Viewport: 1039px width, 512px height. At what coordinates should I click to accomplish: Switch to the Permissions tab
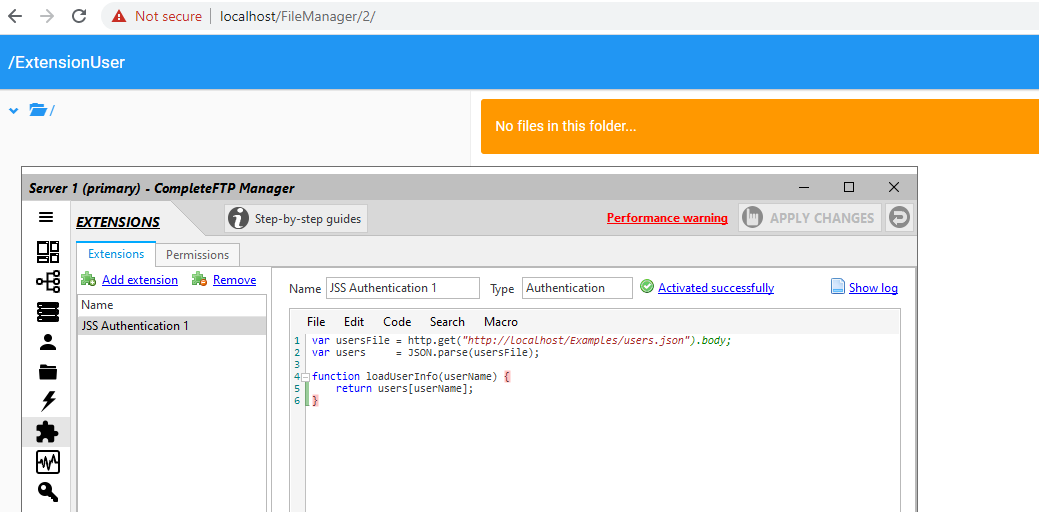[x=197, y=255]
